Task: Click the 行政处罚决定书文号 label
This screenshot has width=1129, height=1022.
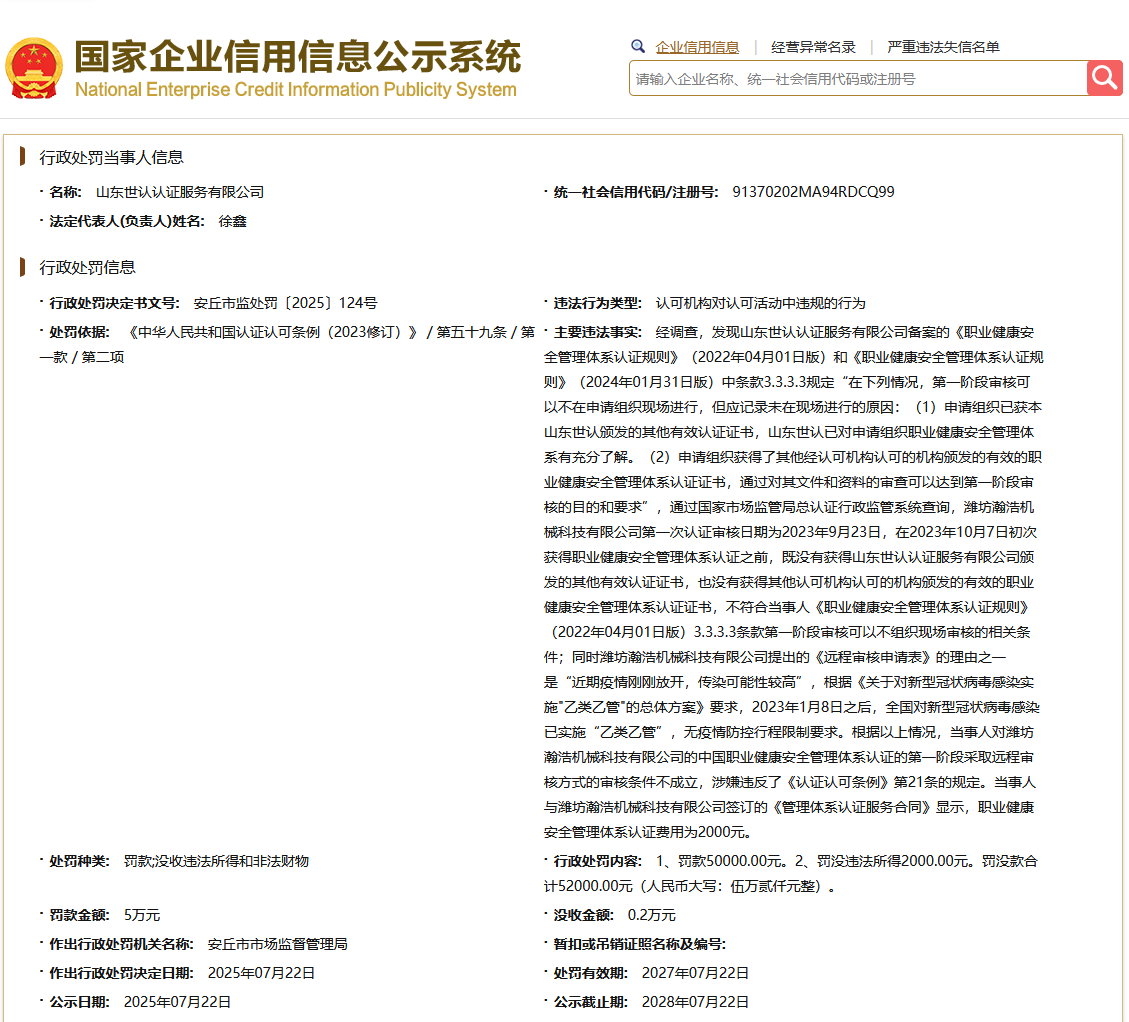Action: click(114, 303)
